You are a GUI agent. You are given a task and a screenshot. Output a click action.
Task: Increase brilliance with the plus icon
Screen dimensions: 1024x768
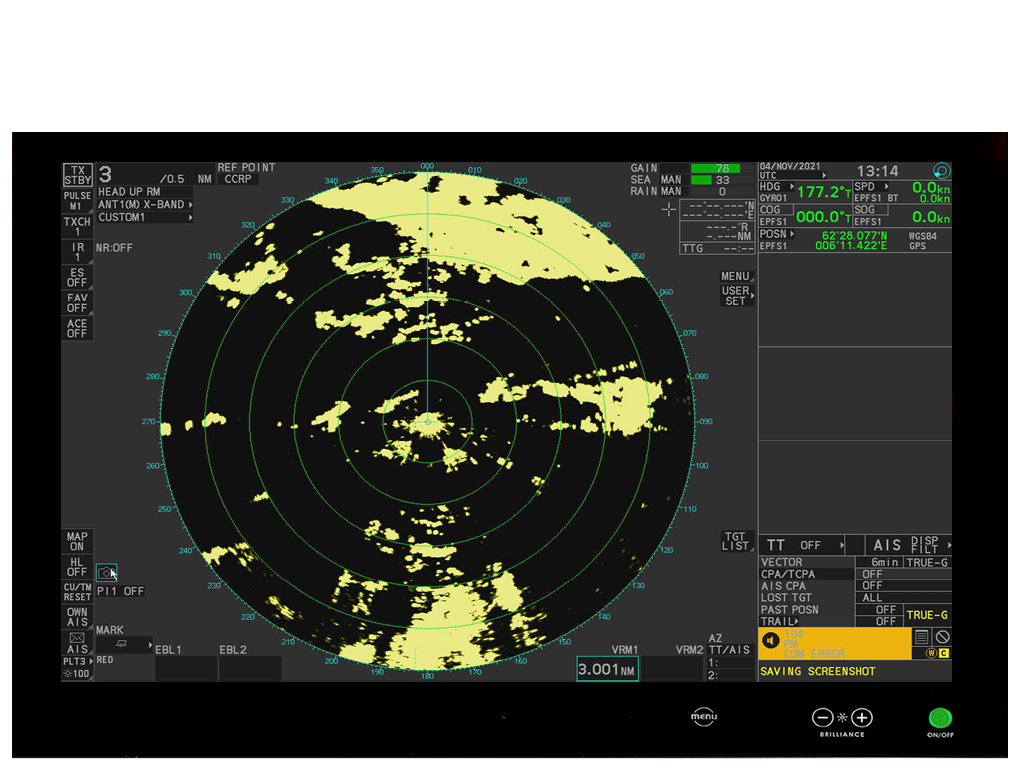point(862,718)
